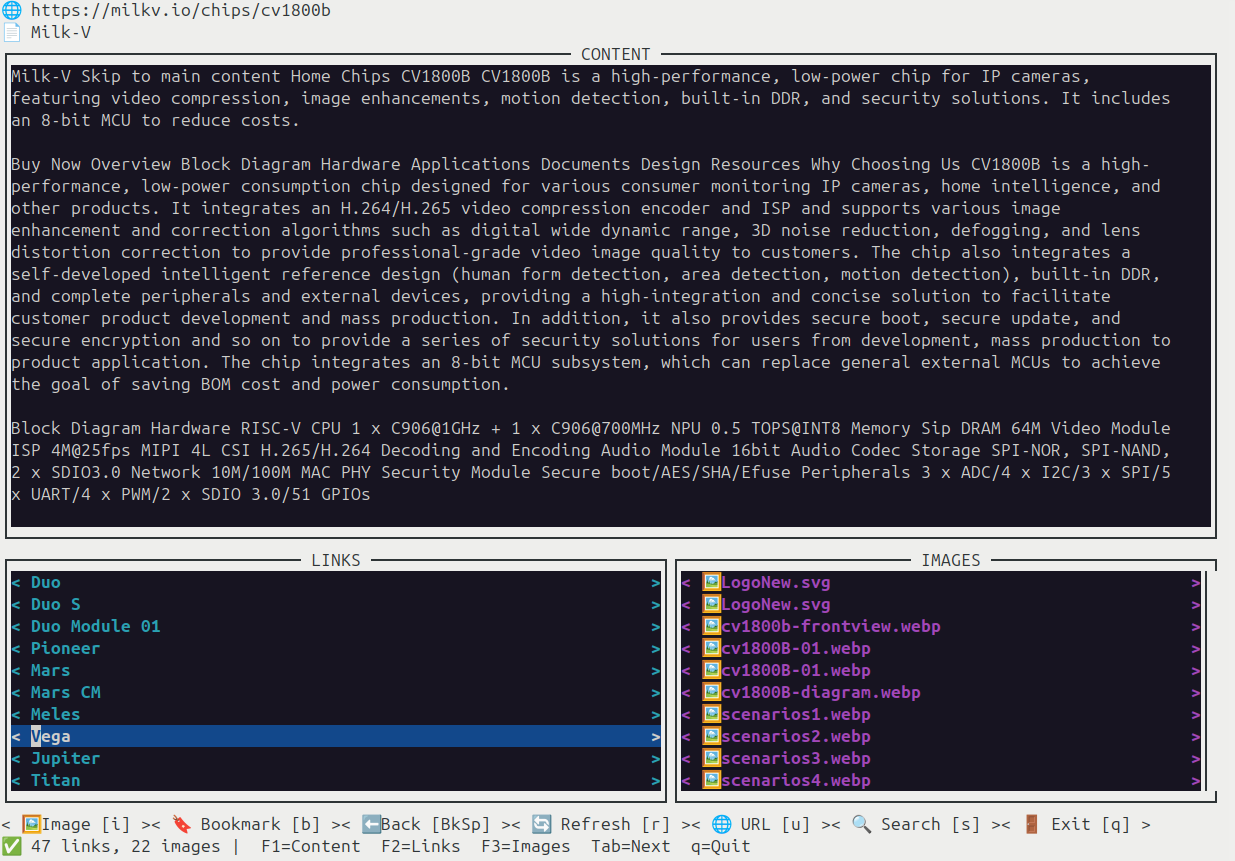Expand the right chevron on Vega row
This screenshot has height=861, width=1235.
coord(656,737)
